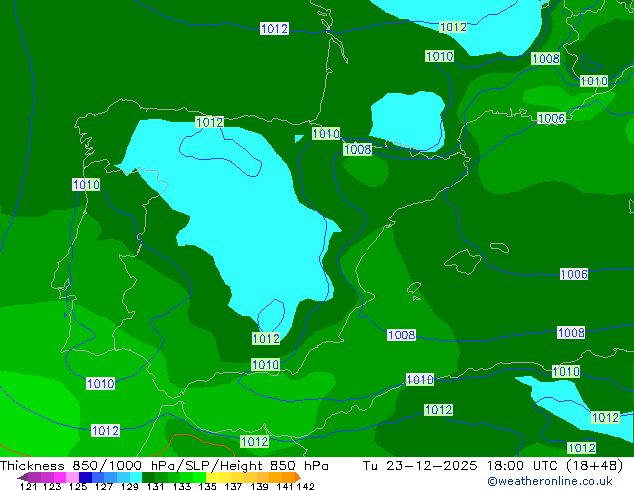Click the 1012 label on Morocco's northern coast
Image resolution: width=634 pixels, height=490 pixels.
254,441
